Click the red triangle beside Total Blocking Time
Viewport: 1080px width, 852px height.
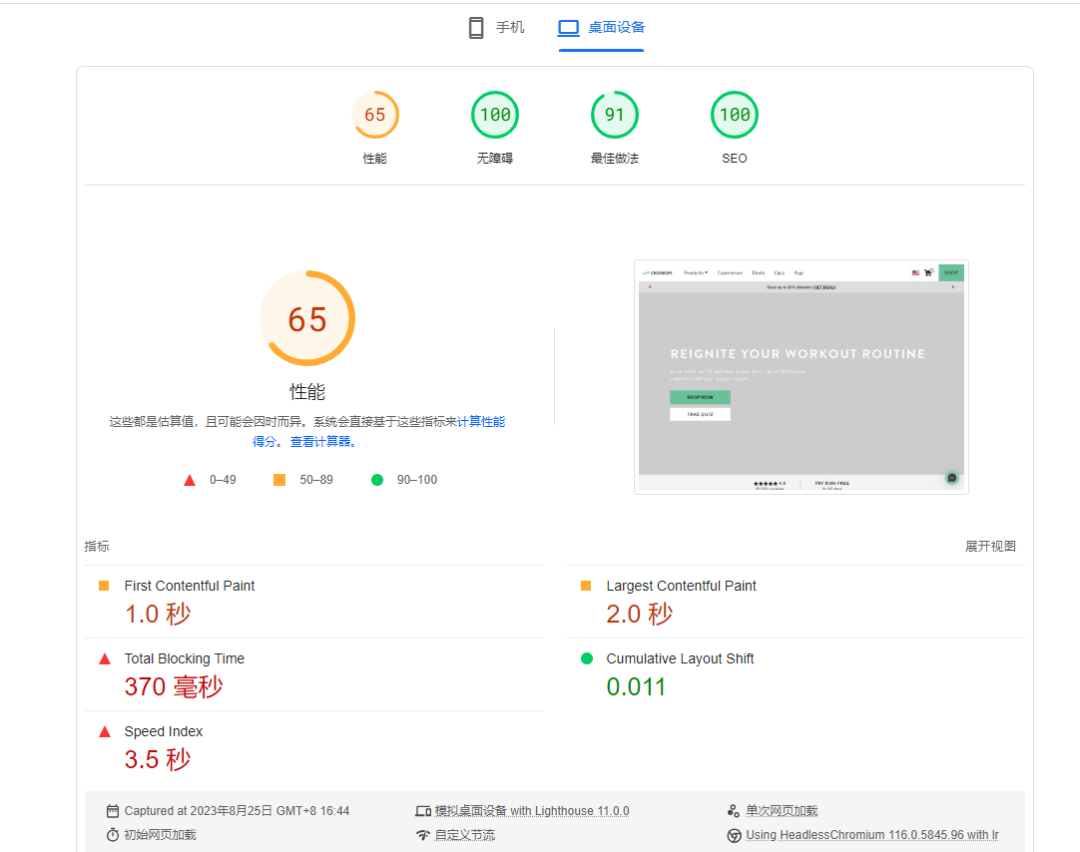point(104,659)
